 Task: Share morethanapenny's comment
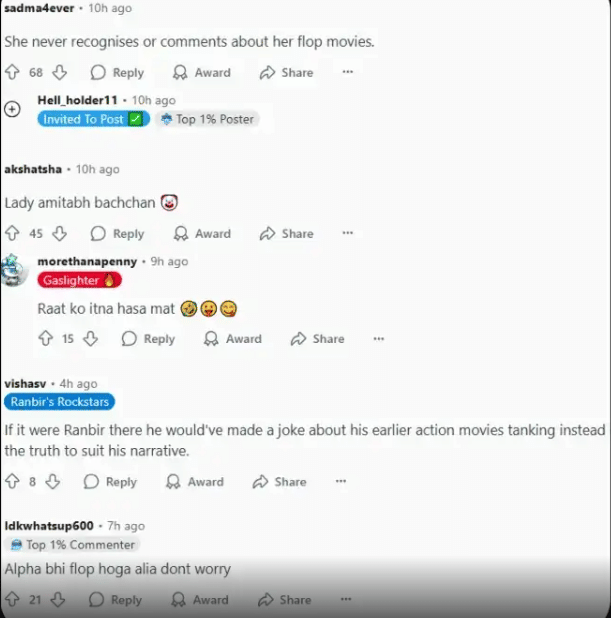[317, 339]
